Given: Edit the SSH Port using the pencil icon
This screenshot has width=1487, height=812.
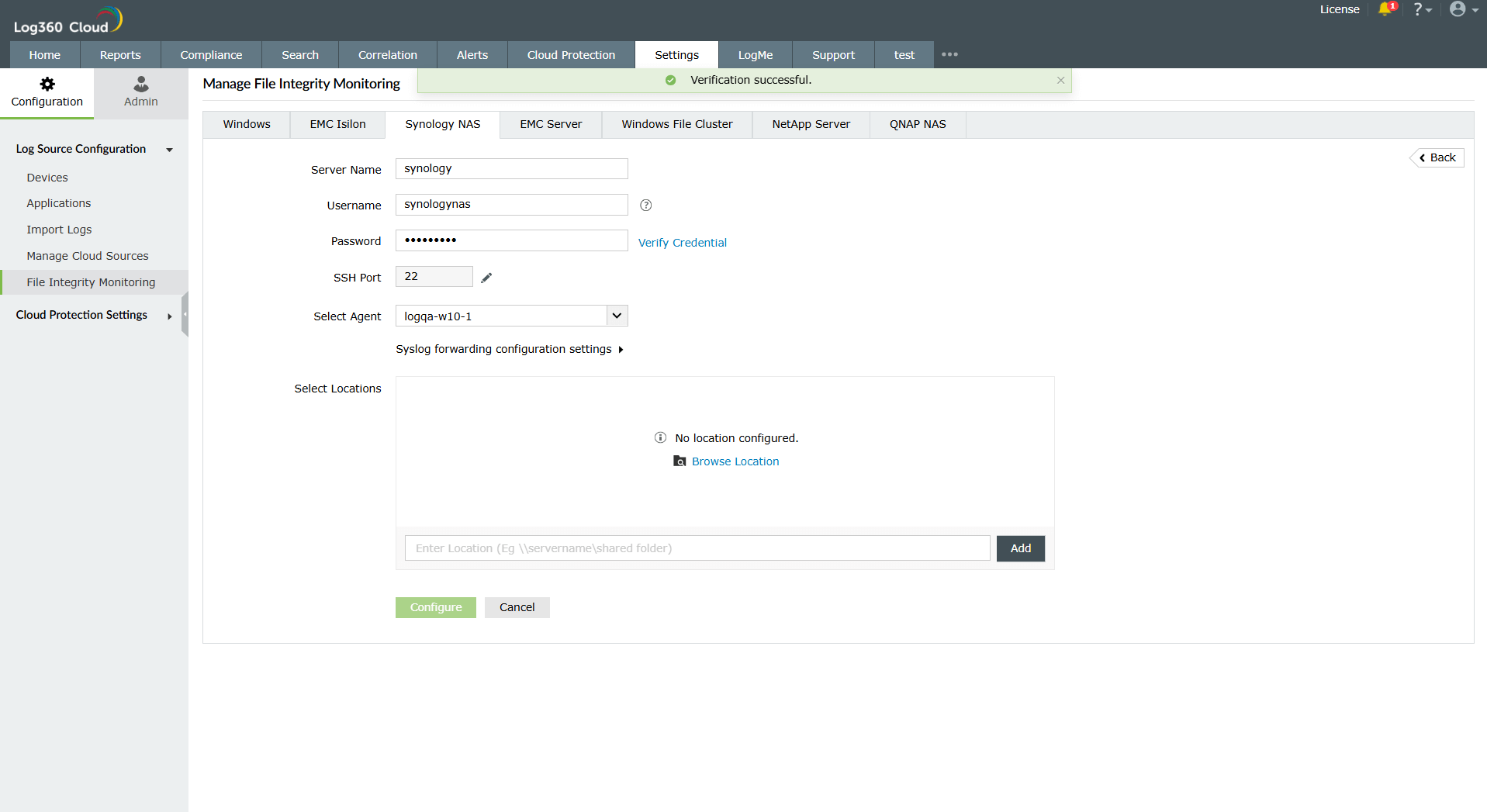Looking at the screenshot, I should [486, 276].
